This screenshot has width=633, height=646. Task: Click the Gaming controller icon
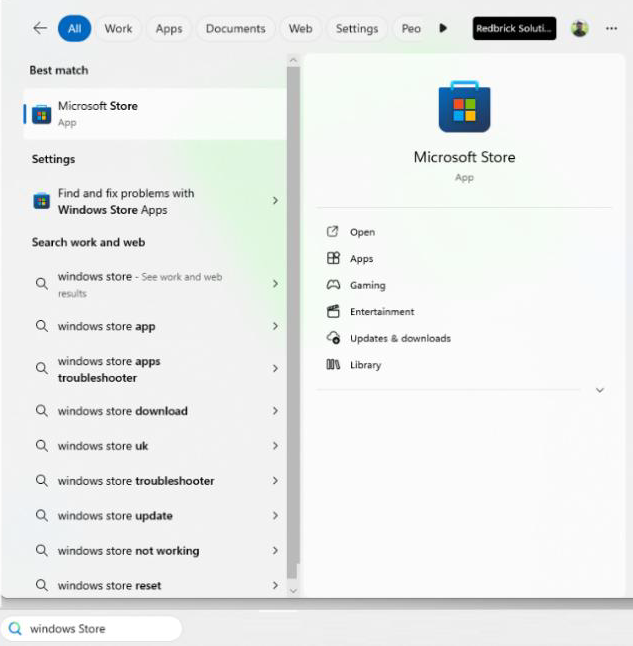333,285
